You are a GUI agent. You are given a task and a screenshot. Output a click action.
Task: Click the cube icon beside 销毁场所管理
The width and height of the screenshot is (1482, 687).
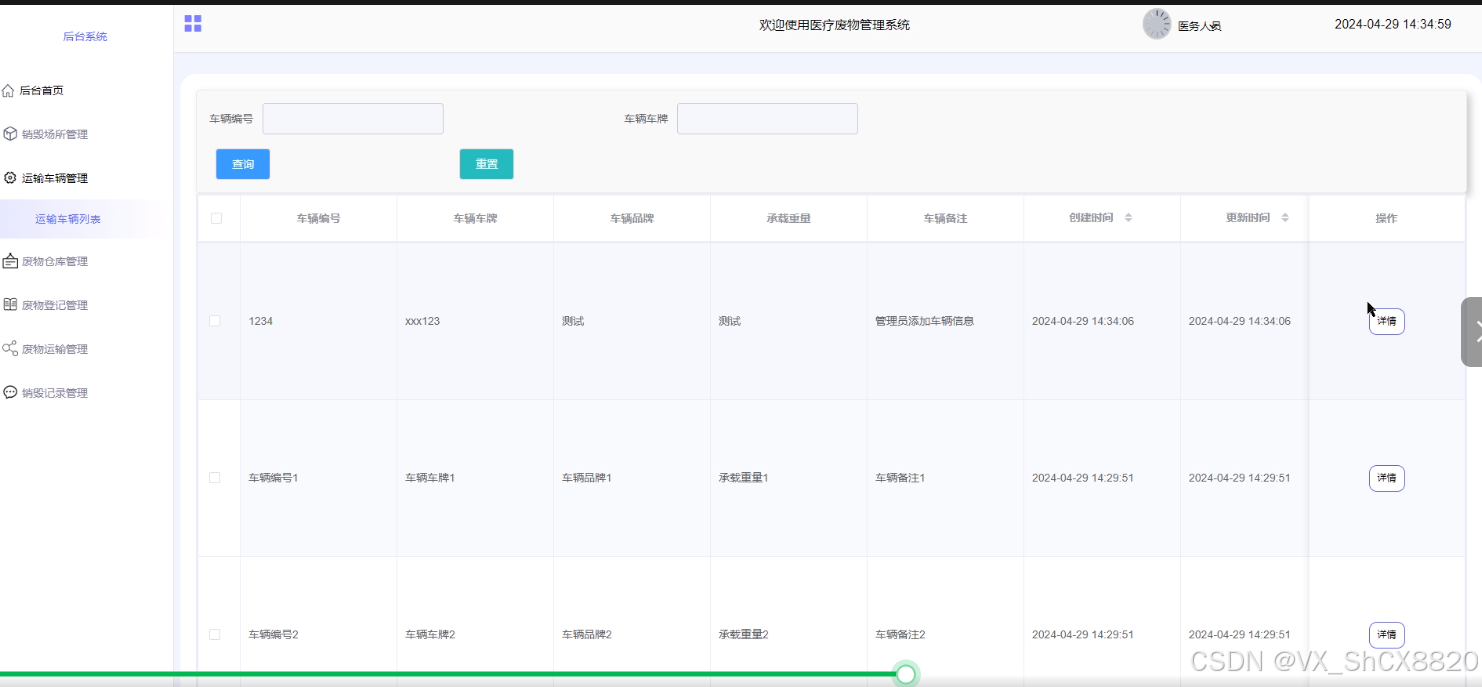click(x=10, y=134)
